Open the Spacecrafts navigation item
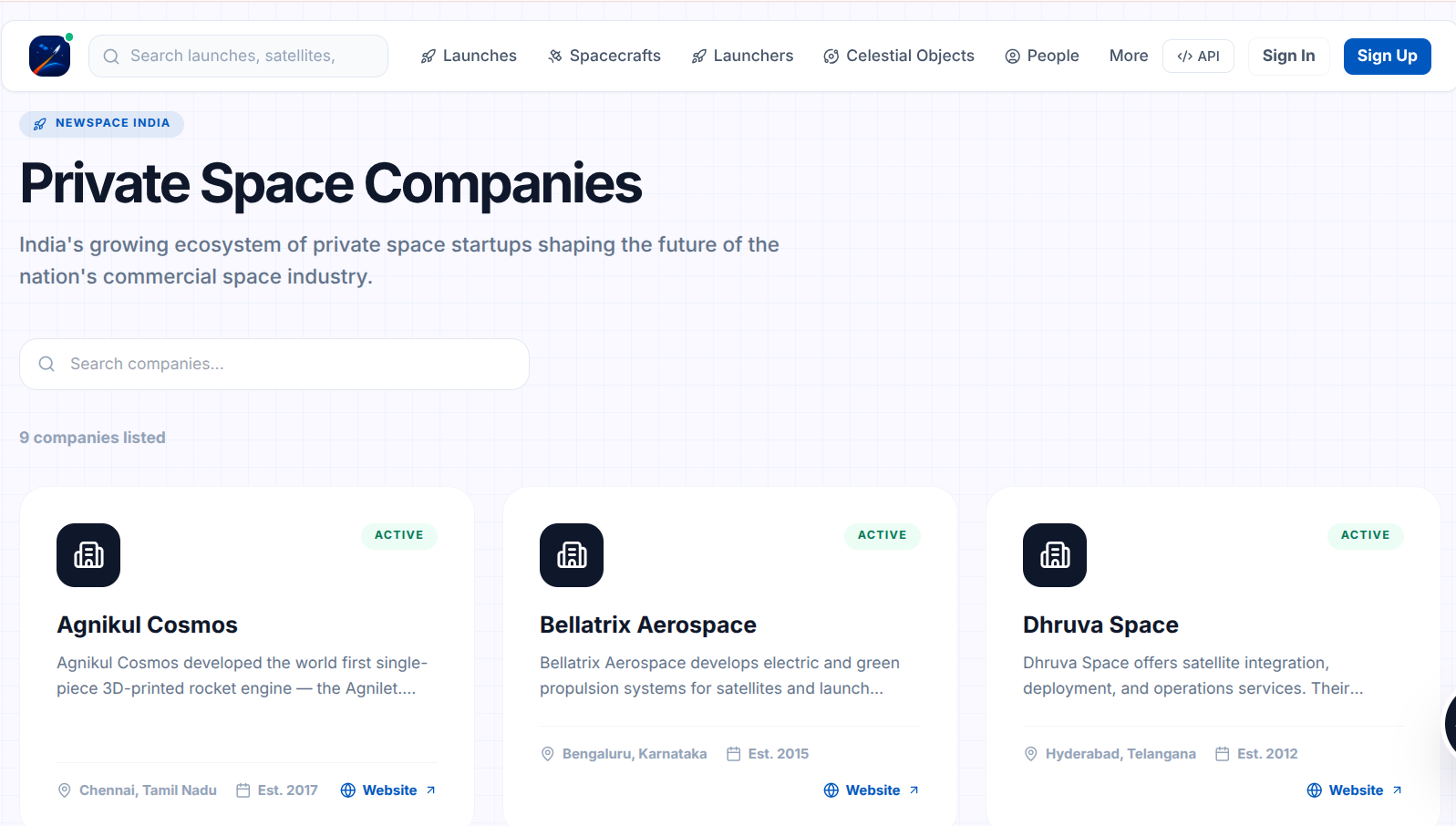1456x826 pixels. pos(604,57)
